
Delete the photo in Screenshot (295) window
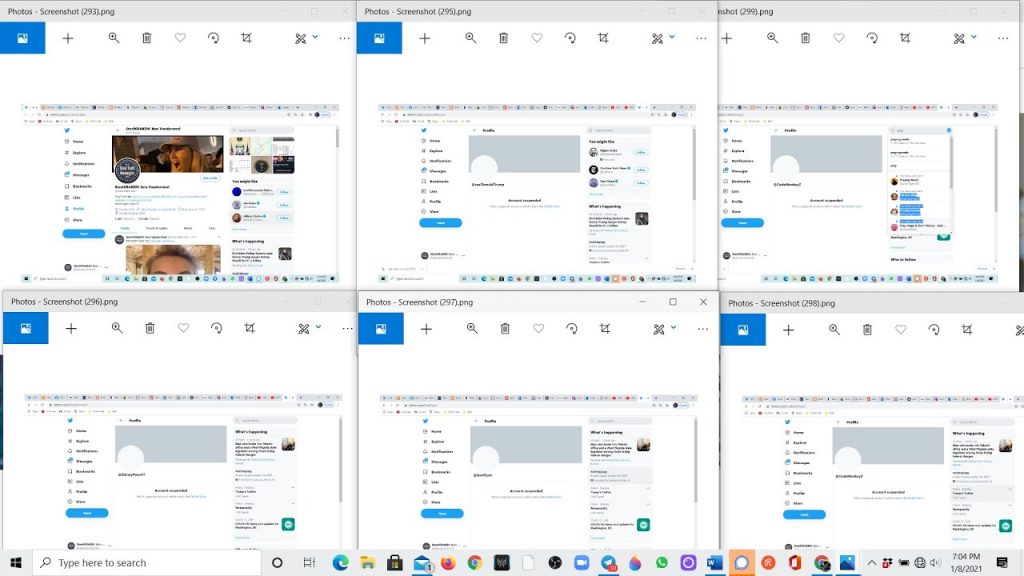coord(504,38)
